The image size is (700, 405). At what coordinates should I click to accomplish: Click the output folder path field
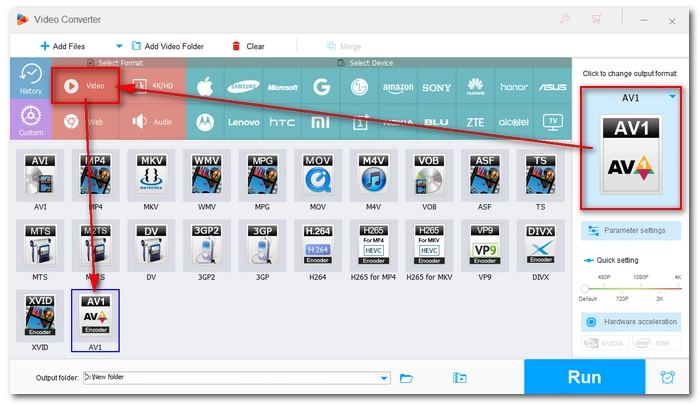click(x=237, y=378)
